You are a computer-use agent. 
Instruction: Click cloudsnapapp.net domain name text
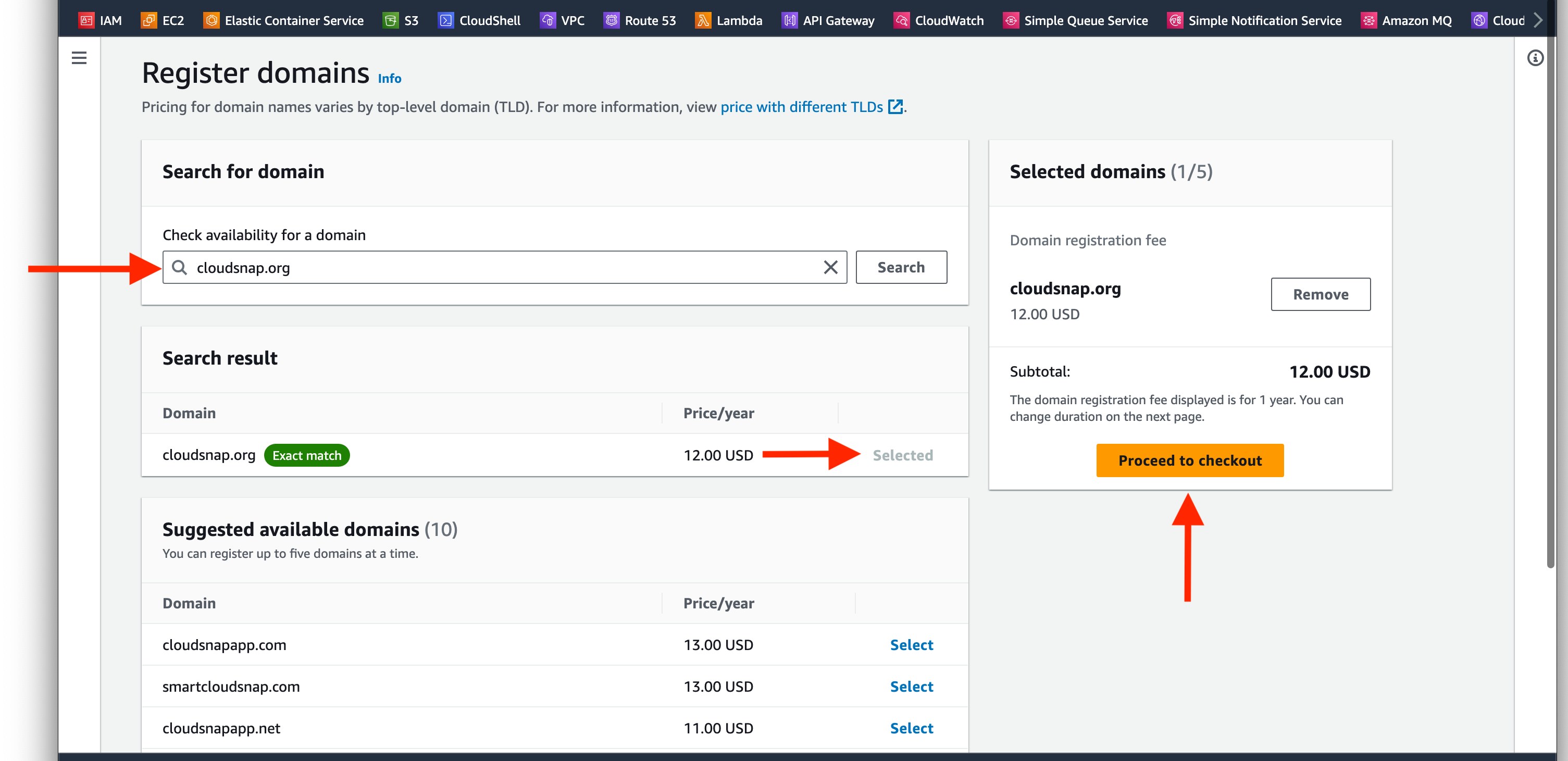click(221, 728)
